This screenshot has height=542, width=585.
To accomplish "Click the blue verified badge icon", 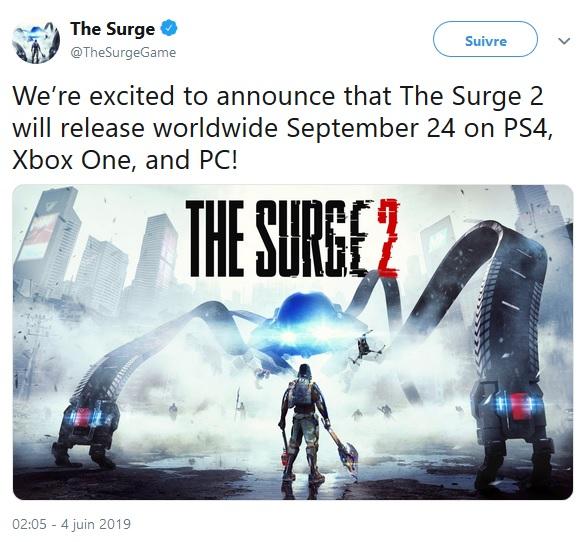I will [169, 29].
